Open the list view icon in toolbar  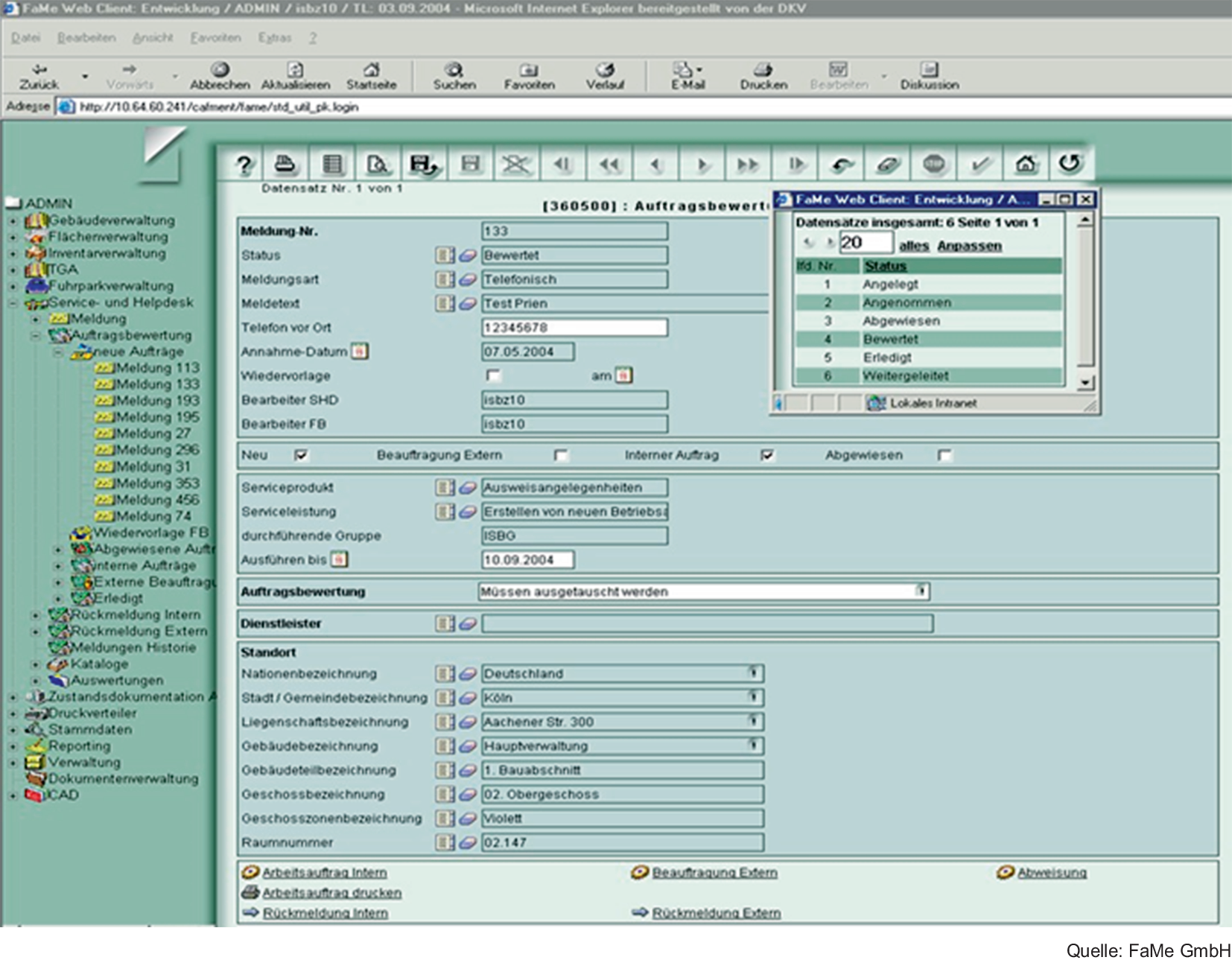(x=332, y=164)
